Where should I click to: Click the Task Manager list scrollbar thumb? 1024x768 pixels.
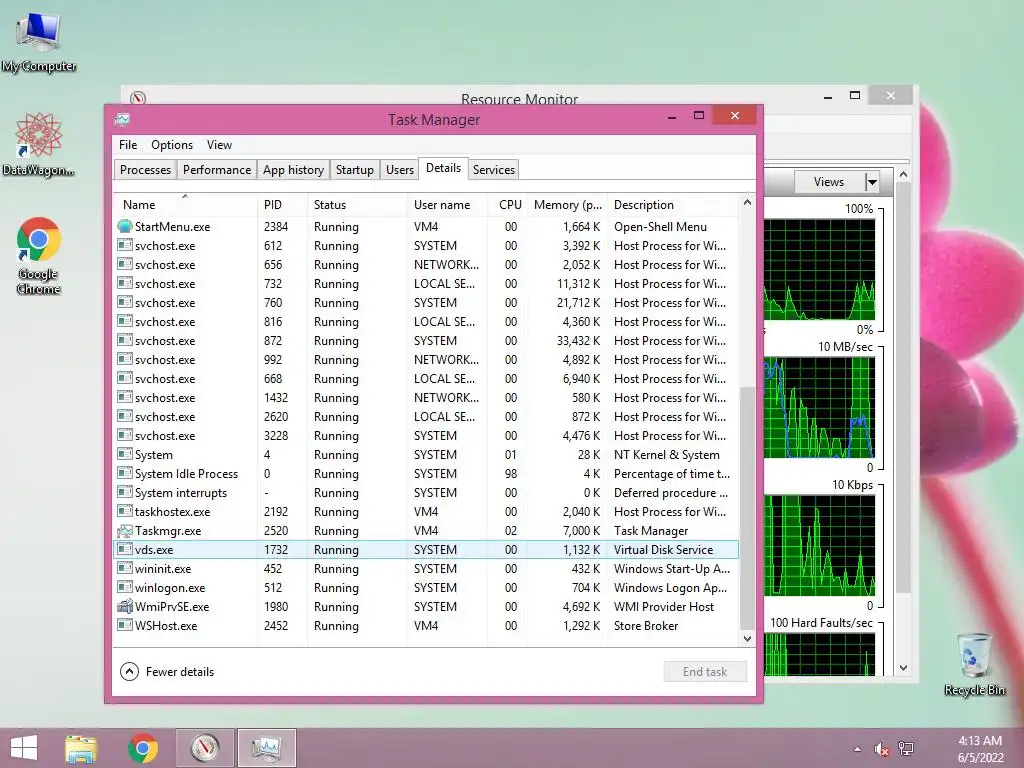tap(747, 506)
